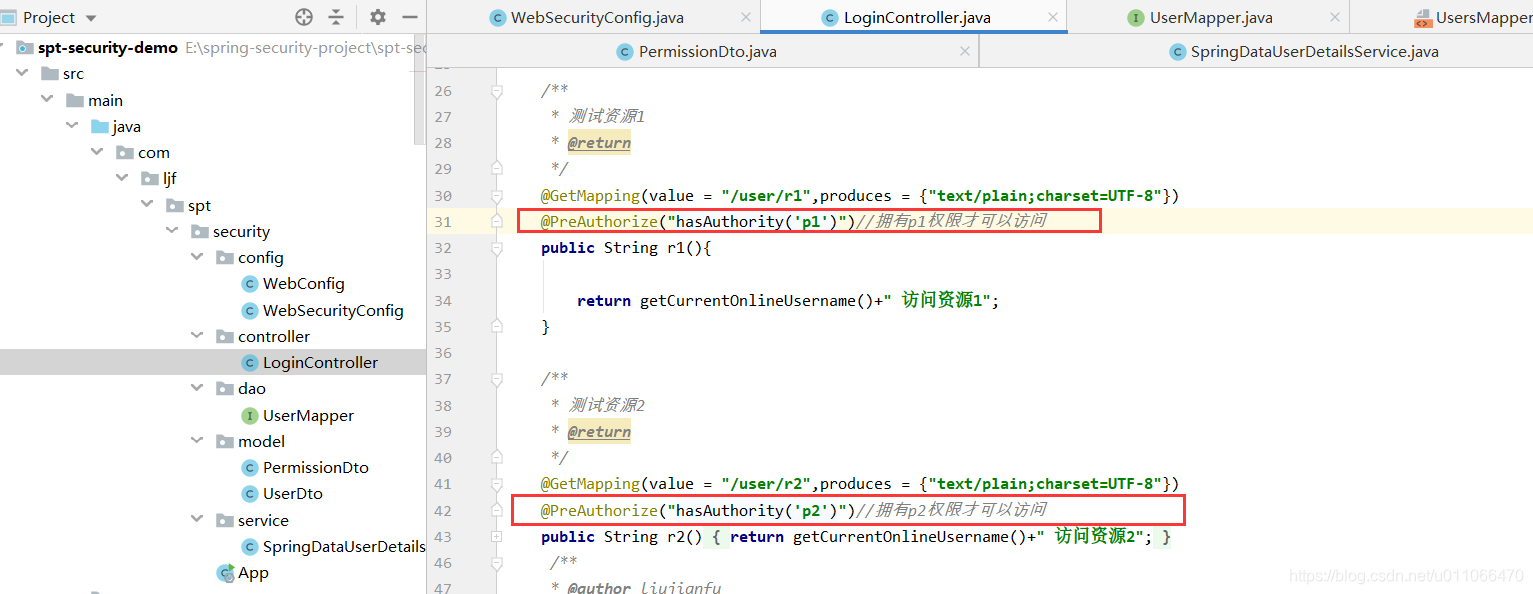Click the locate/scroll from source target icon
Viewport: 1533px width, 594px height.
click(304, 17)
